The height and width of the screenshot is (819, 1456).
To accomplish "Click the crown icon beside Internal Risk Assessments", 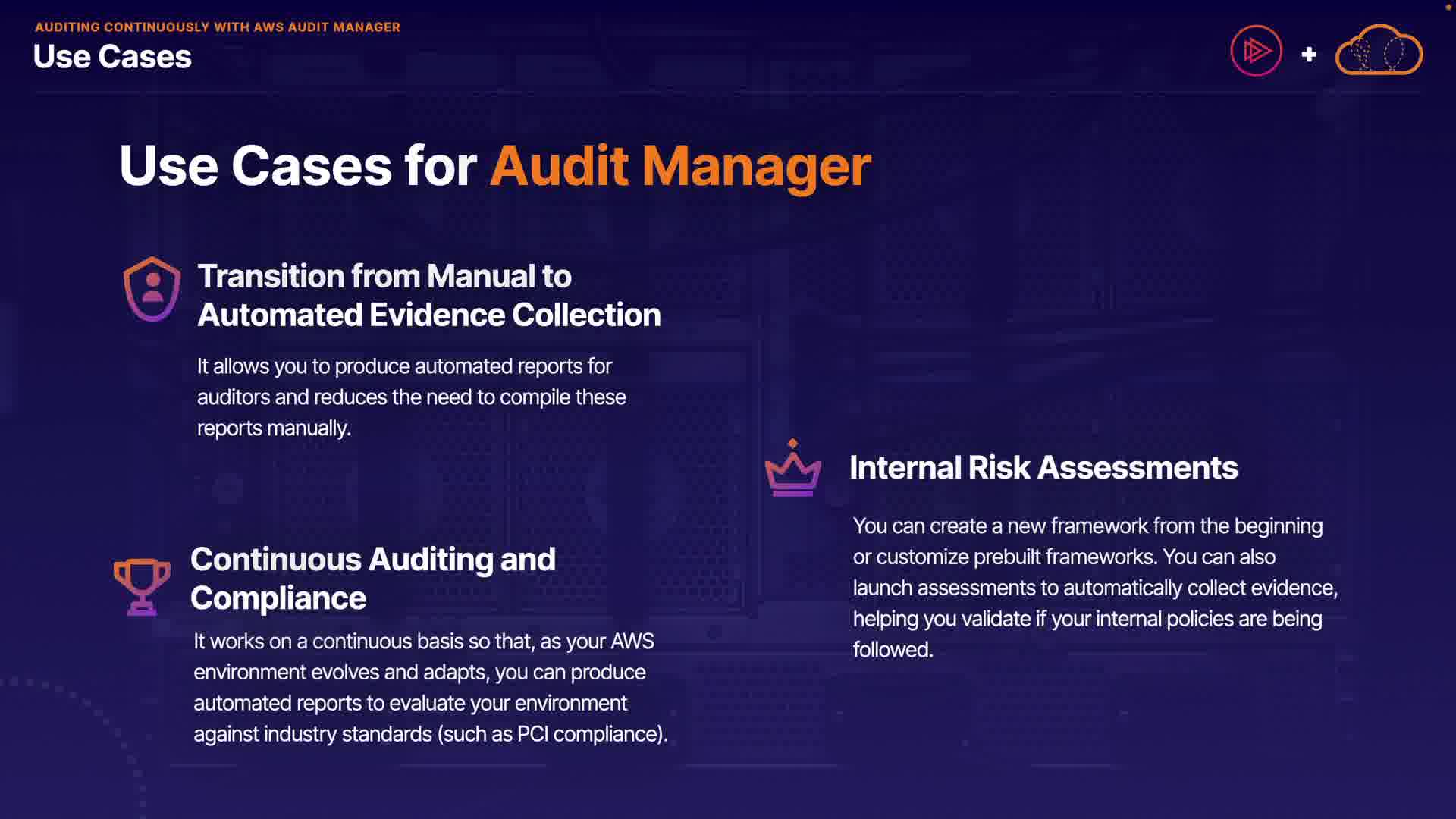I will pos(792,469).
